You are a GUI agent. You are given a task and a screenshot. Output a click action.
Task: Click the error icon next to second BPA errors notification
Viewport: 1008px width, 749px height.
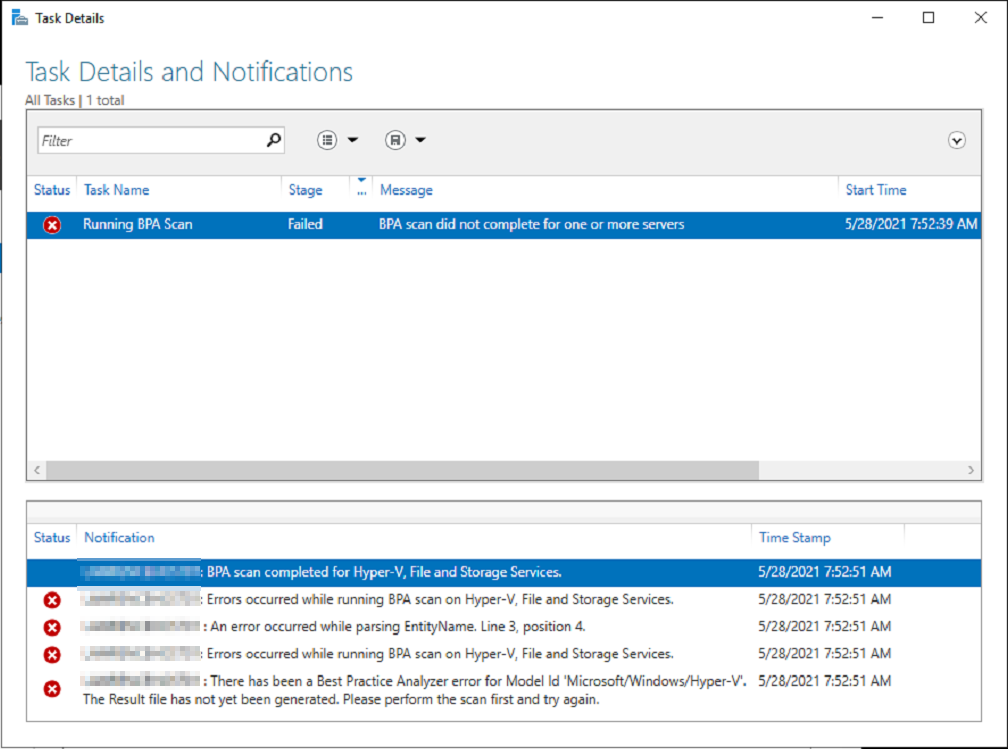pyautogui.click(x=51, y=654)
